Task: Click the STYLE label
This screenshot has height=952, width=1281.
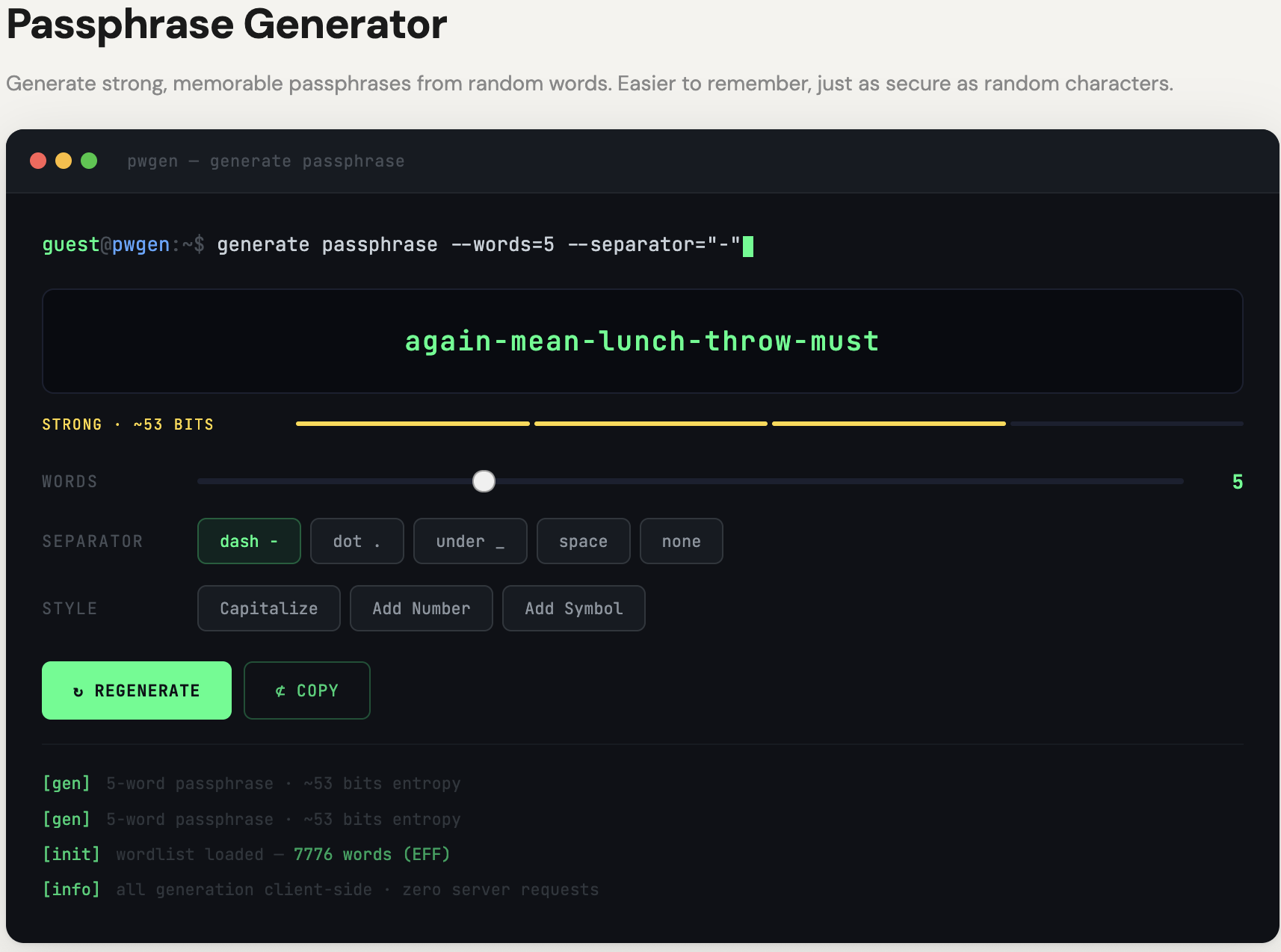Action: tap(70, 609)
